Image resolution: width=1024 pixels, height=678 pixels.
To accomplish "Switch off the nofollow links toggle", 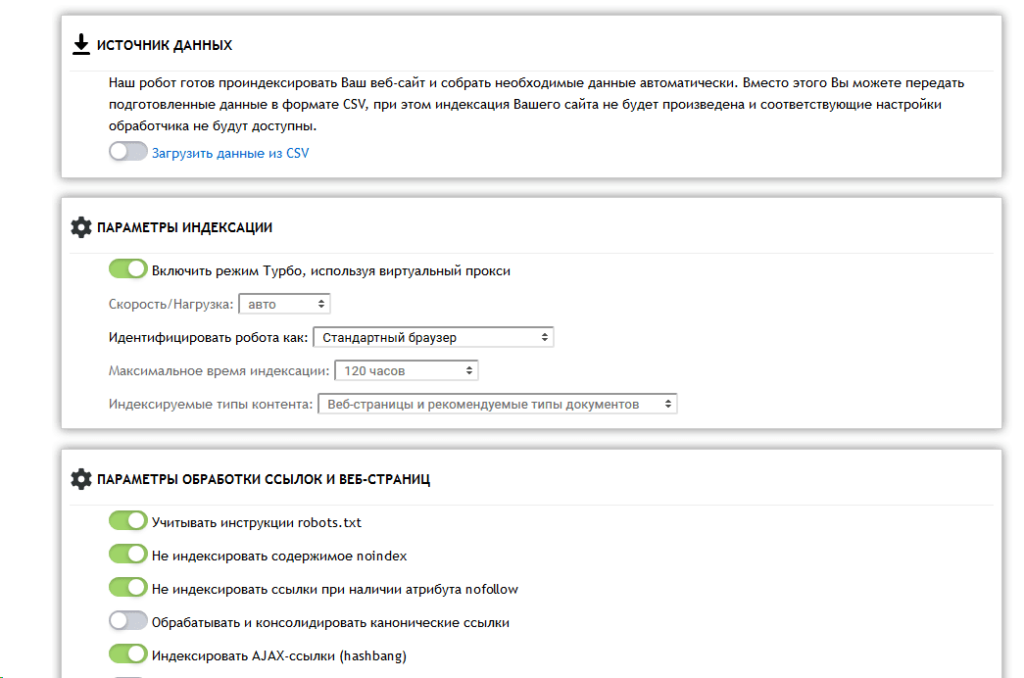I will pos(128,587).
